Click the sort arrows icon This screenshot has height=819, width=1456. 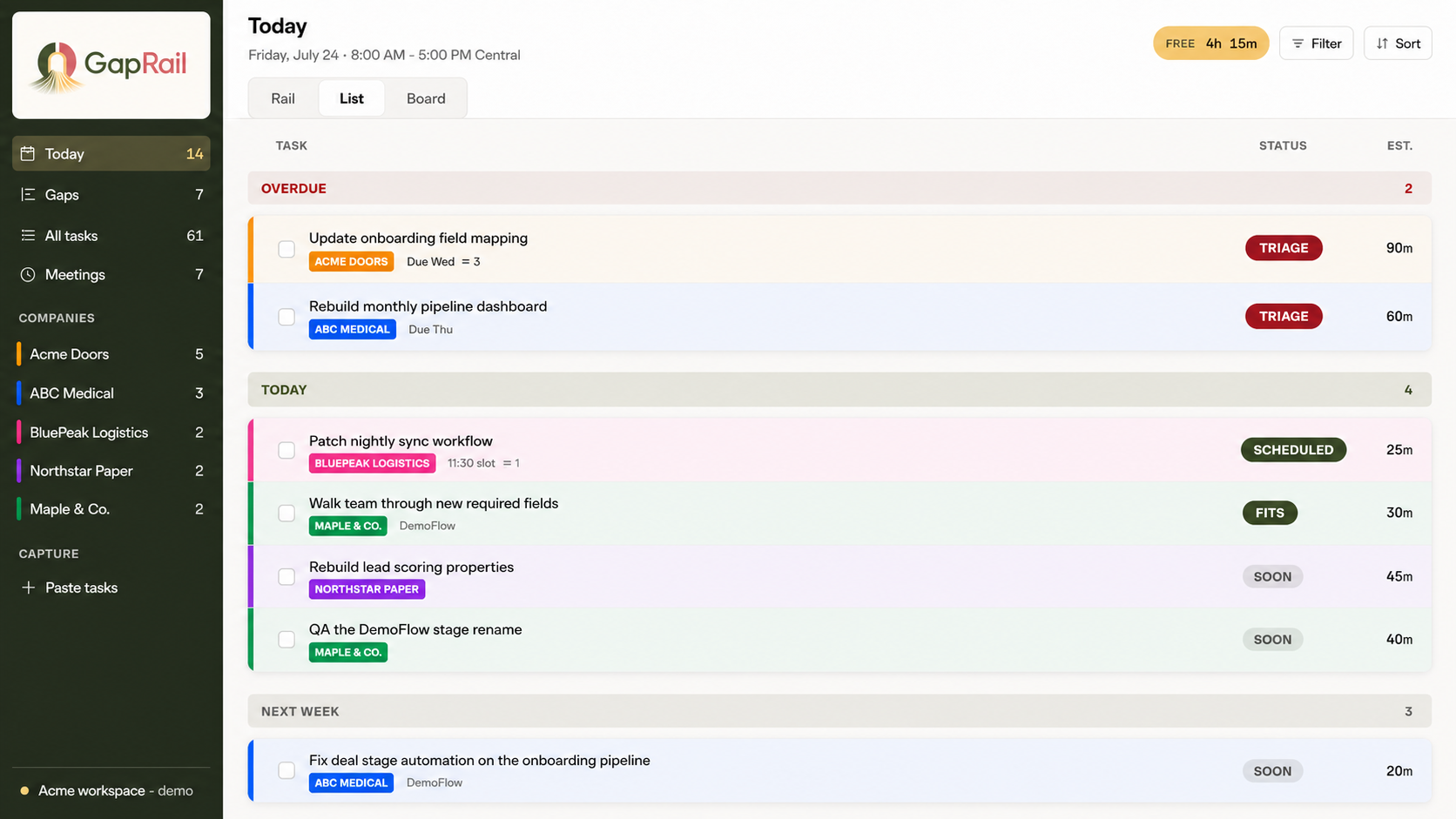1382,44
